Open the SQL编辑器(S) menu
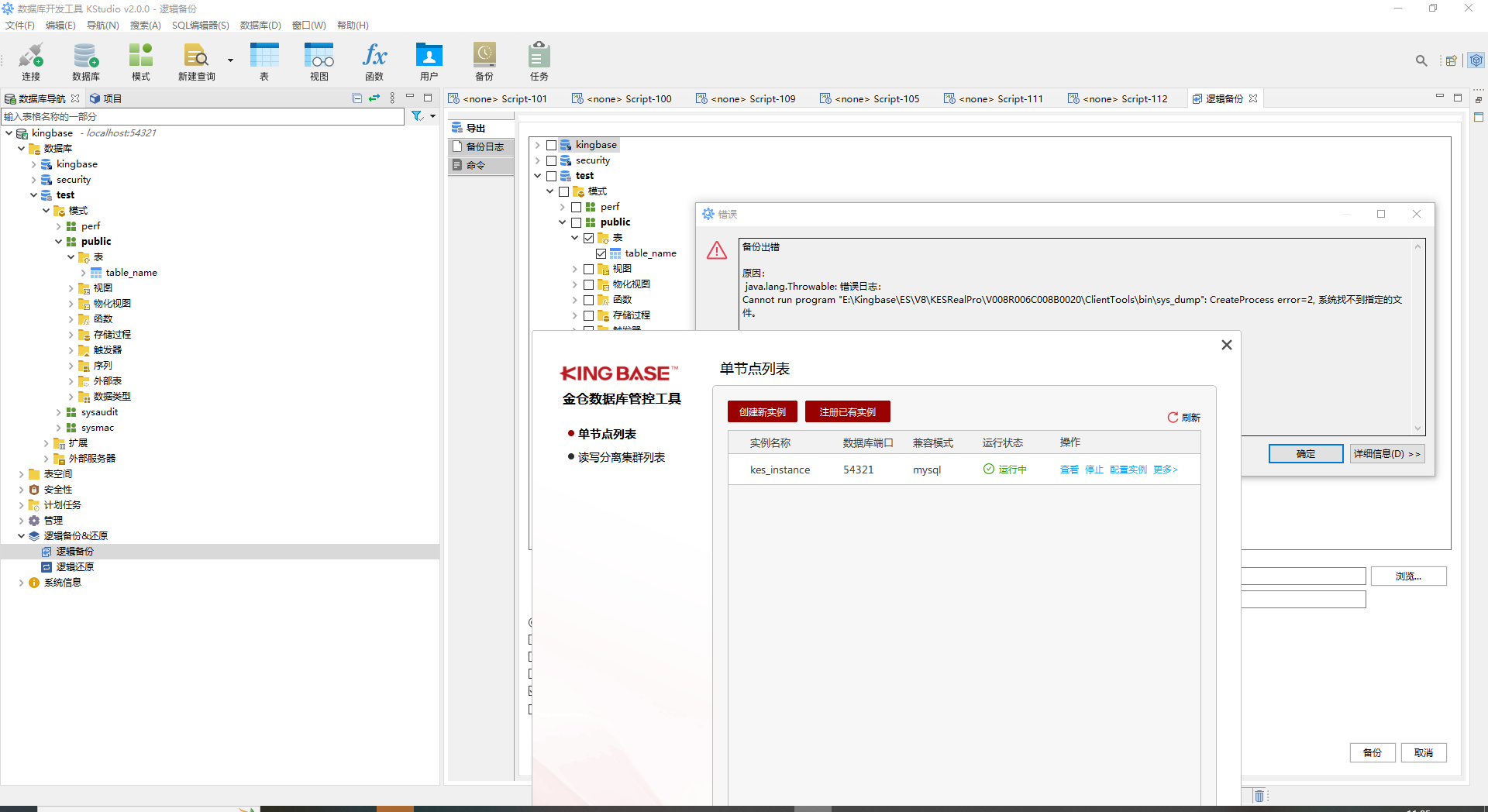 200,26
